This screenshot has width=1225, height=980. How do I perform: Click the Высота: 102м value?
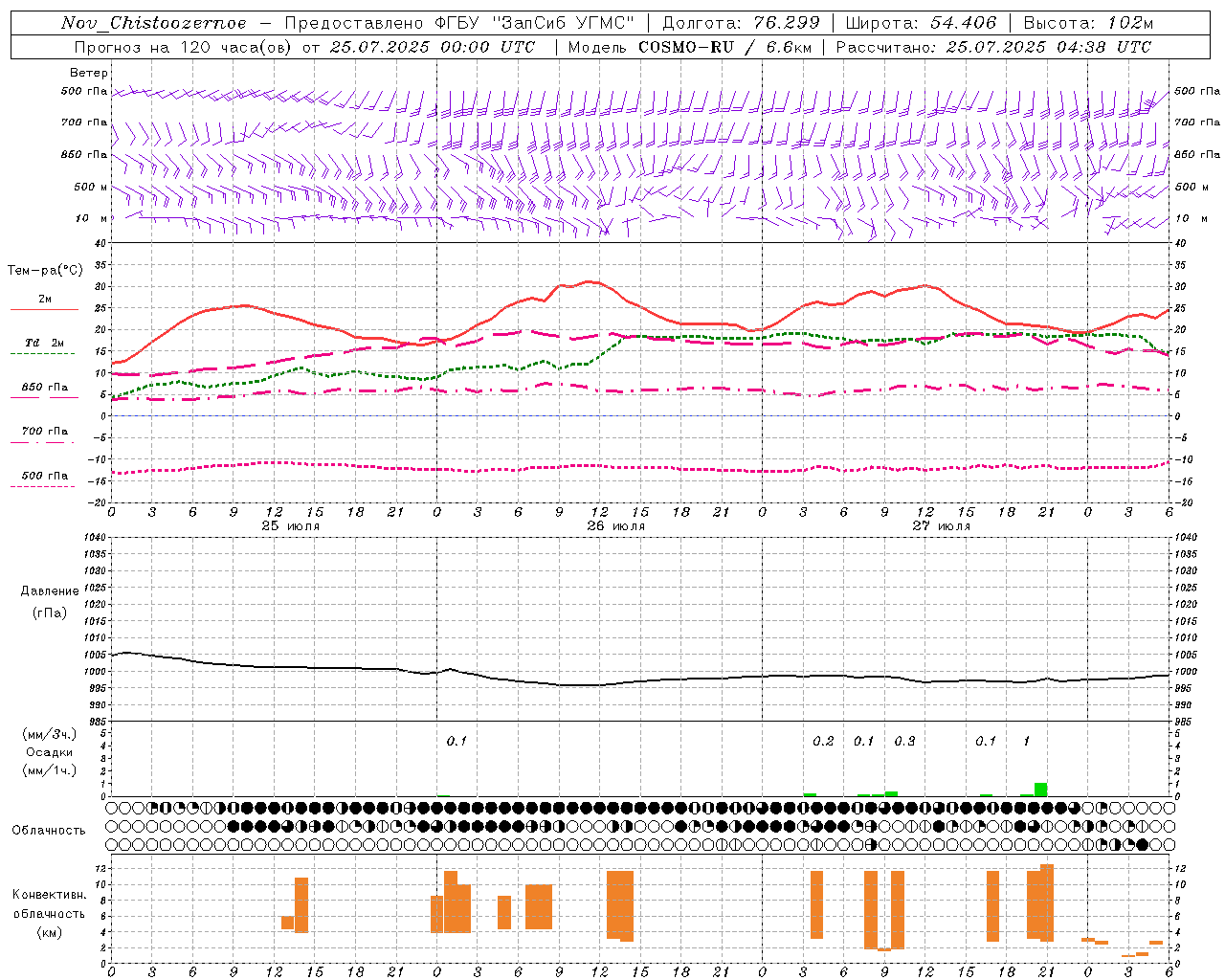coord(1088,23)
